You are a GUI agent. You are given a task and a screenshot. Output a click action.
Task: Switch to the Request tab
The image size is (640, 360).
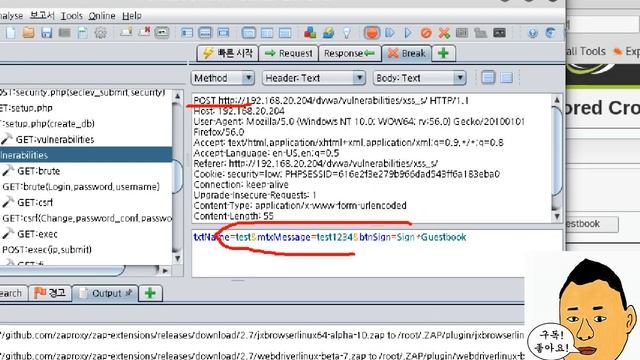pyautogui.click(x=289, y=53)
